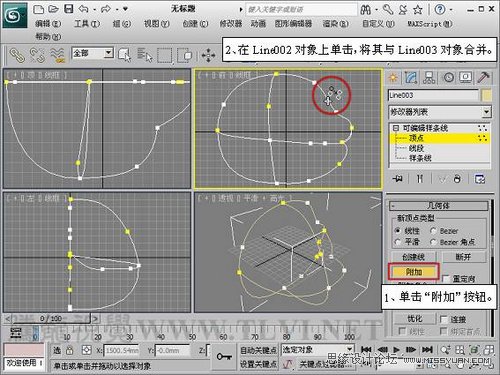Image resolution: width=500 pixels, height=375 pixels.
Task: Unlink Selection broken chain tool
Action: tap(37, 55)
